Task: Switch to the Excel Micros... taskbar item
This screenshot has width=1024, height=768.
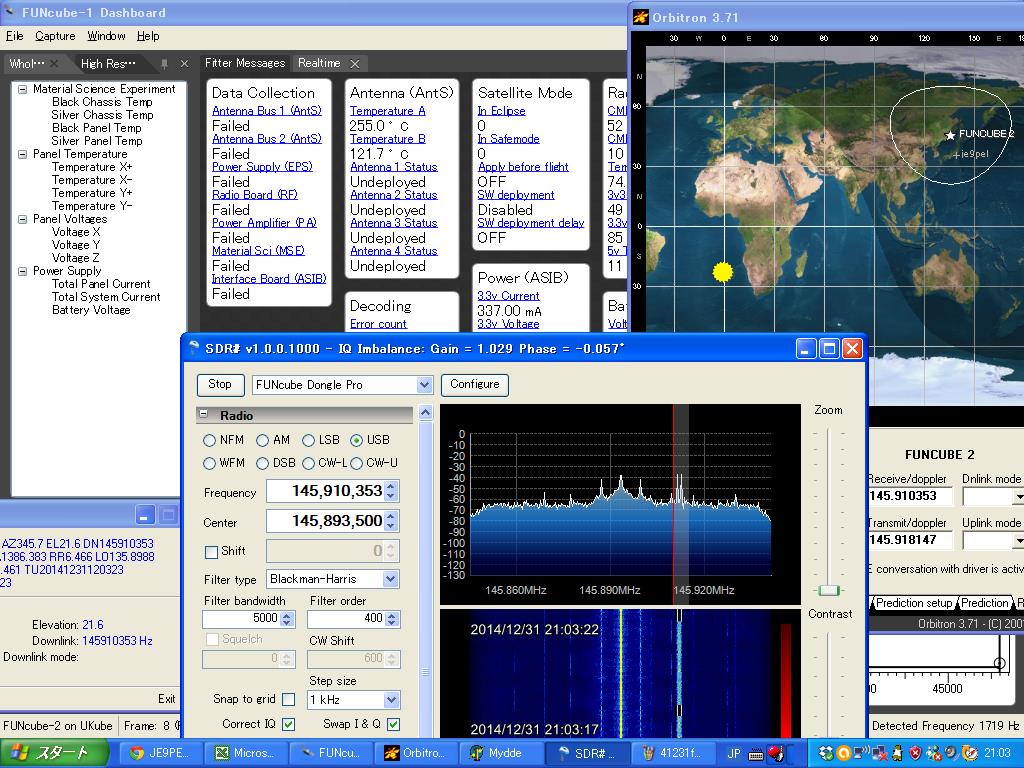Action: (x=245, y=753)
